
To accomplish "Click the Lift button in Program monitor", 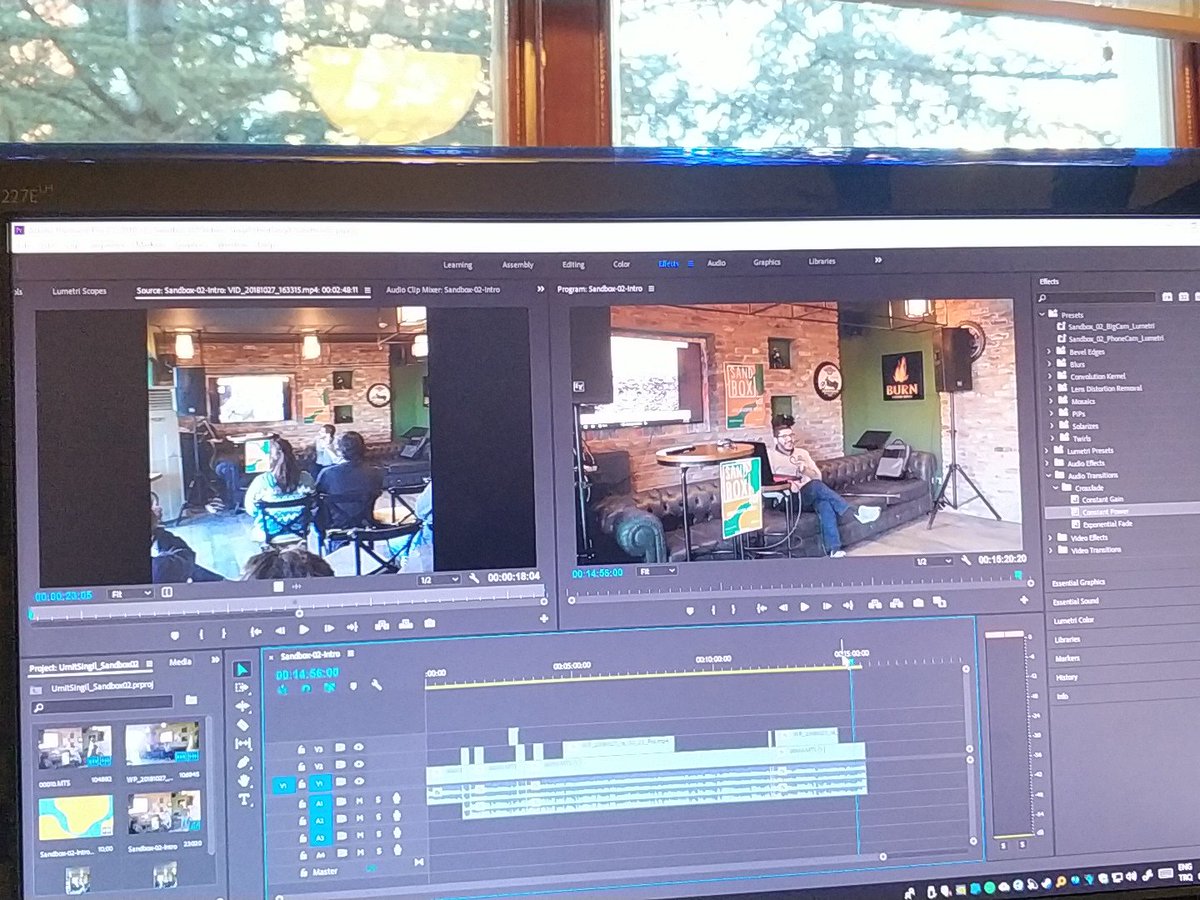I will 875,604.
